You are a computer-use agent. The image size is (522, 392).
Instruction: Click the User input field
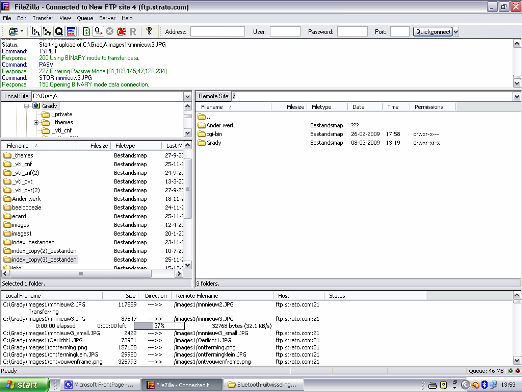click(285, 32)
